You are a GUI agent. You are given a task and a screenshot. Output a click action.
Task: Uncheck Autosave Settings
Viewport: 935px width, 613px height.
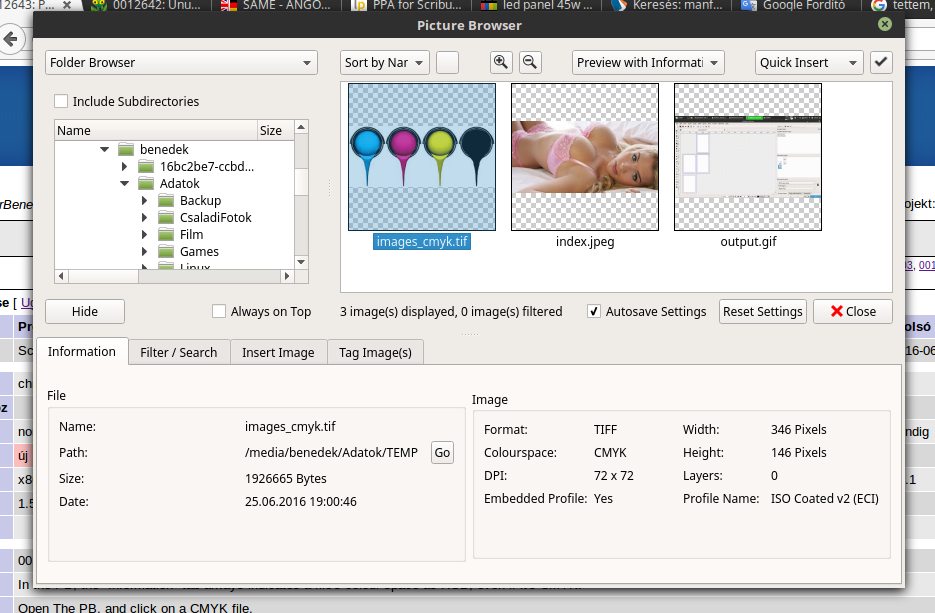594,311
